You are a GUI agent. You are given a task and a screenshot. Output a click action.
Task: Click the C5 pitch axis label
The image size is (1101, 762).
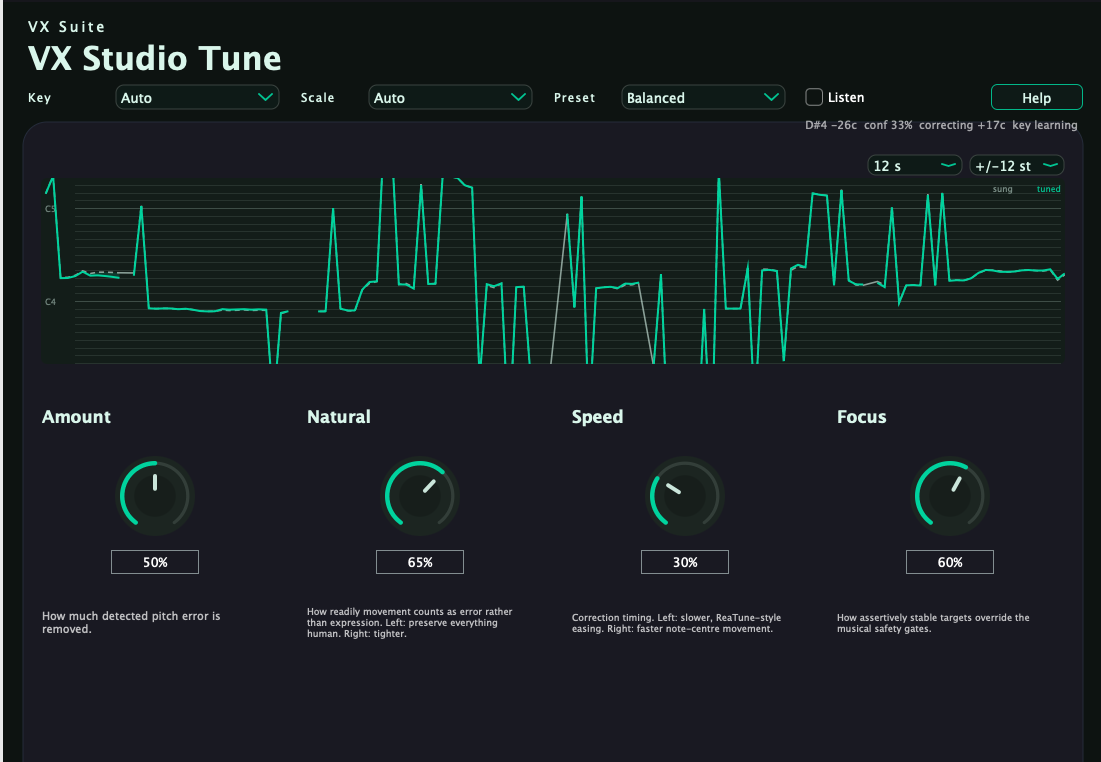coord(50,209)
